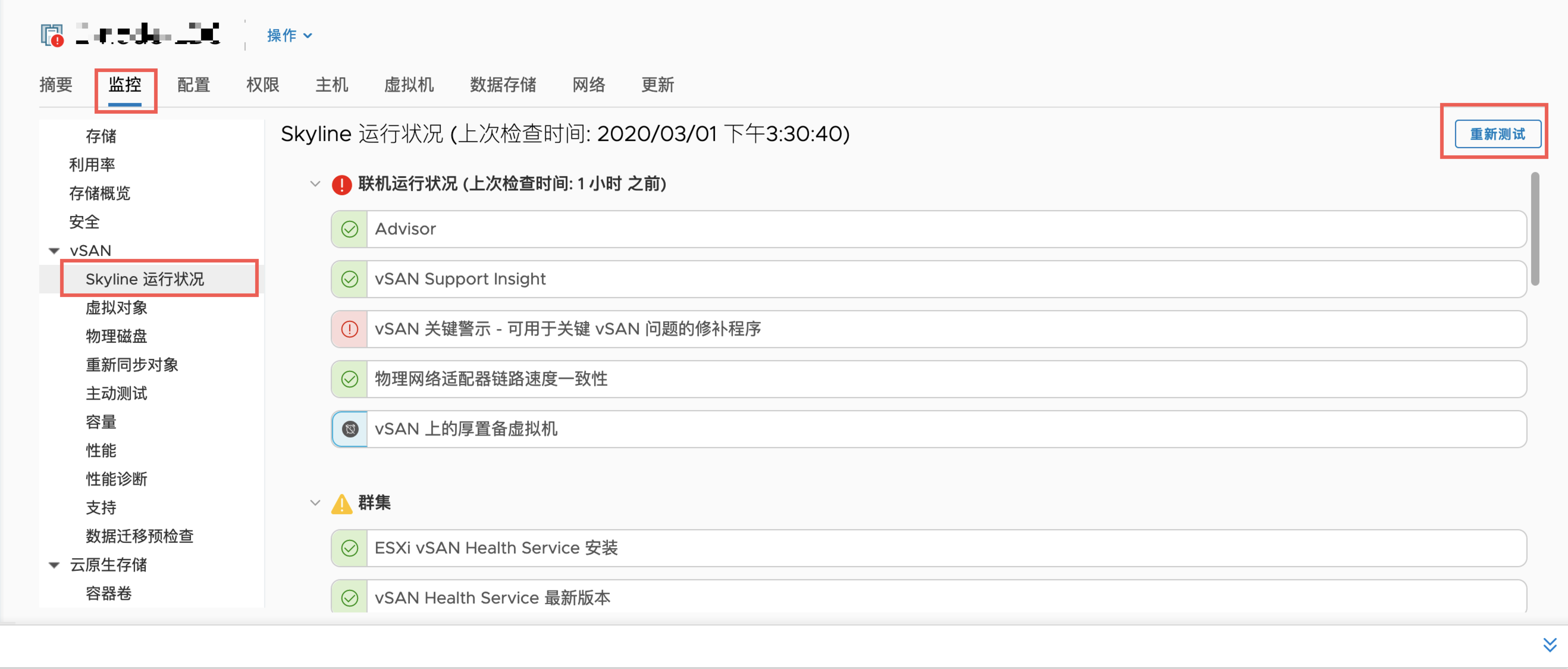Click the green check icon next to Advisor
The height and width of the screenshot is (669, 1568).
pyautogui.click(x=349, y=229)
